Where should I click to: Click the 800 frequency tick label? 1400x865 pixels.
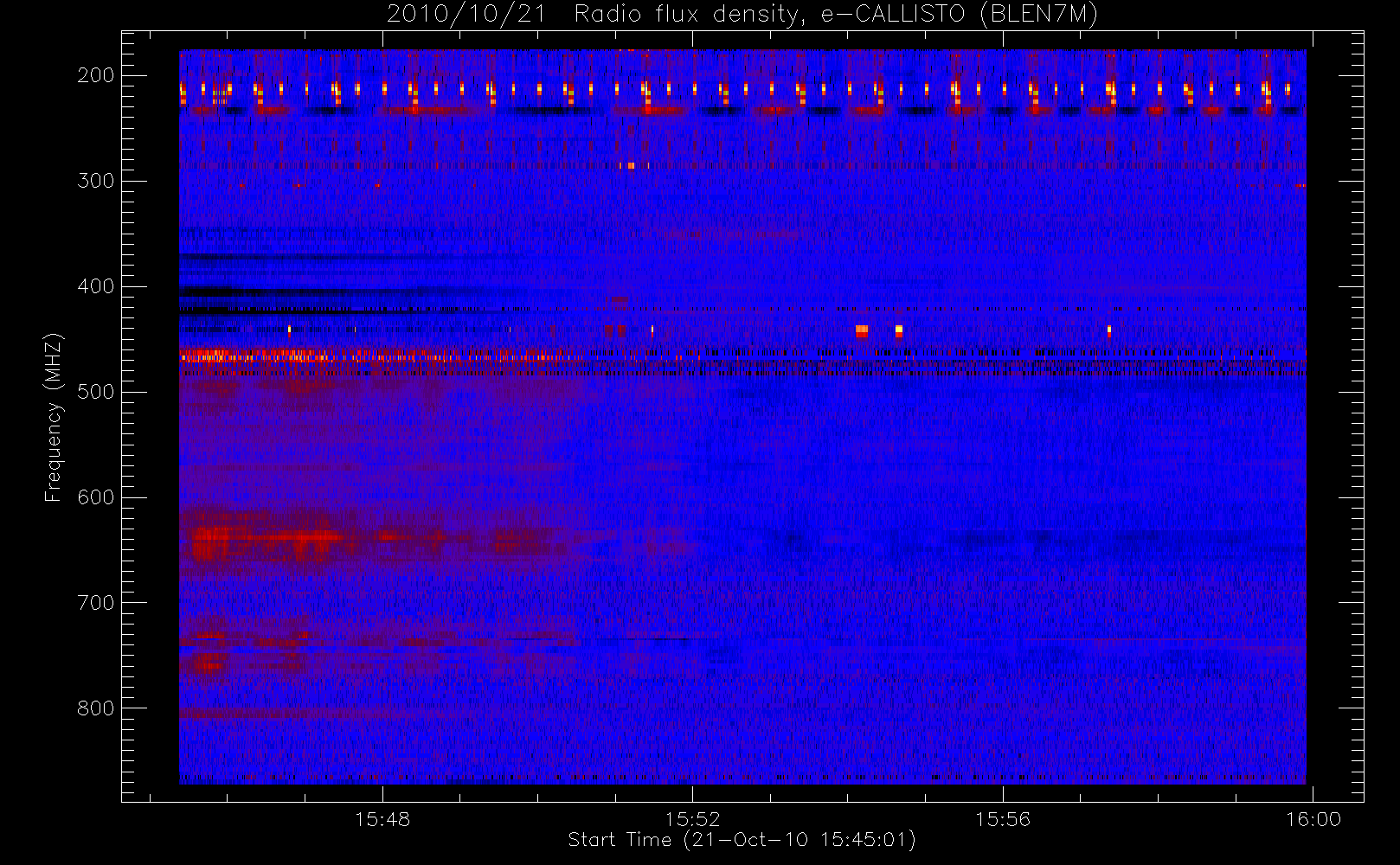click(96, 708)
